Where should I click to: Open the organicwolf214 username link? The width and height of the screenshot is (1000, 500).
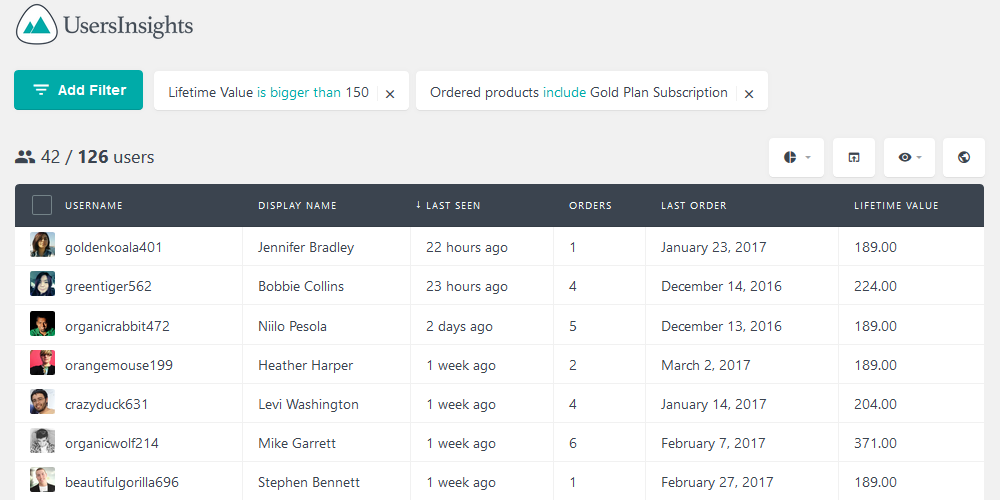pyautogui.click(x=112, y=443)
